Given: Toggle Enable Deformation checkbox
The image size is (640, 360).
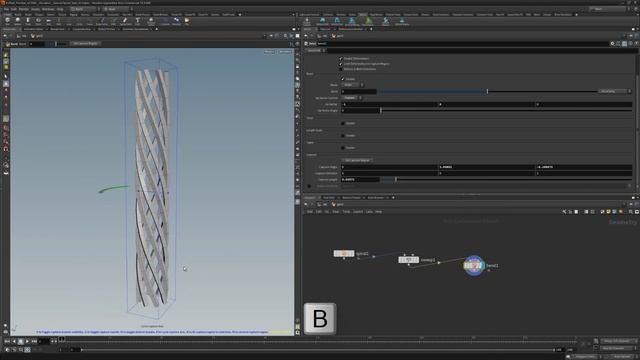Looking at the screenshot, I should (340, 59).
